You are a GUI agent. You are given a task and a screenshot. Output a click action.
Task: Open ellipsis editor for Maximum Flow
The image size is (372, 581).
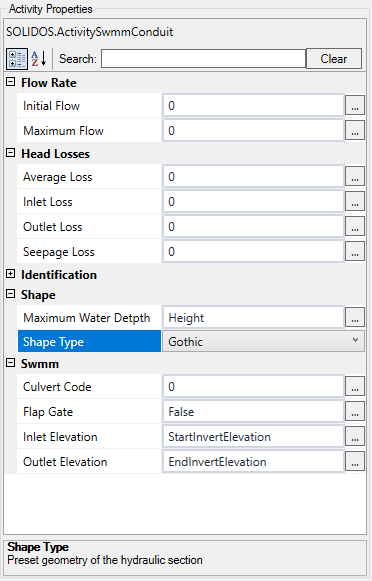(355, 130)
